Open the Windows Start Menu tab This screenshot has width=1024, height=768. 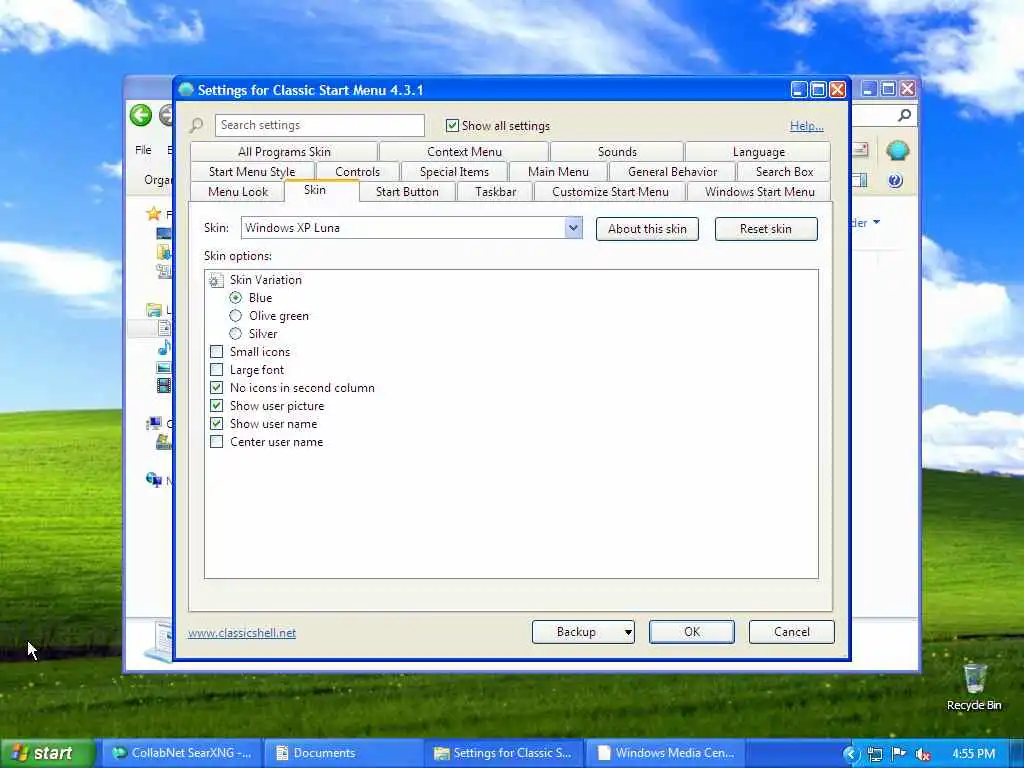[x=760, y=191]
